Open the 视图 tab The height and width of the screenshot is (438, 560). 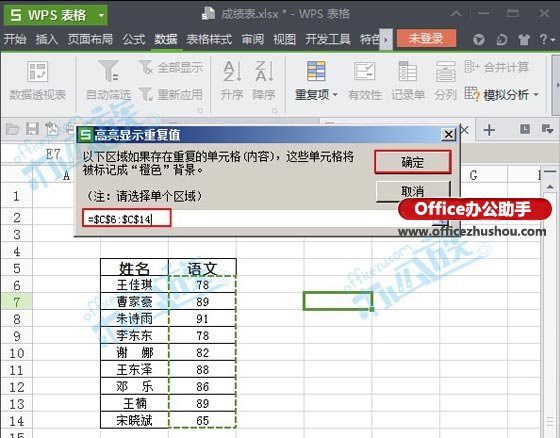[x=284, y=39]
